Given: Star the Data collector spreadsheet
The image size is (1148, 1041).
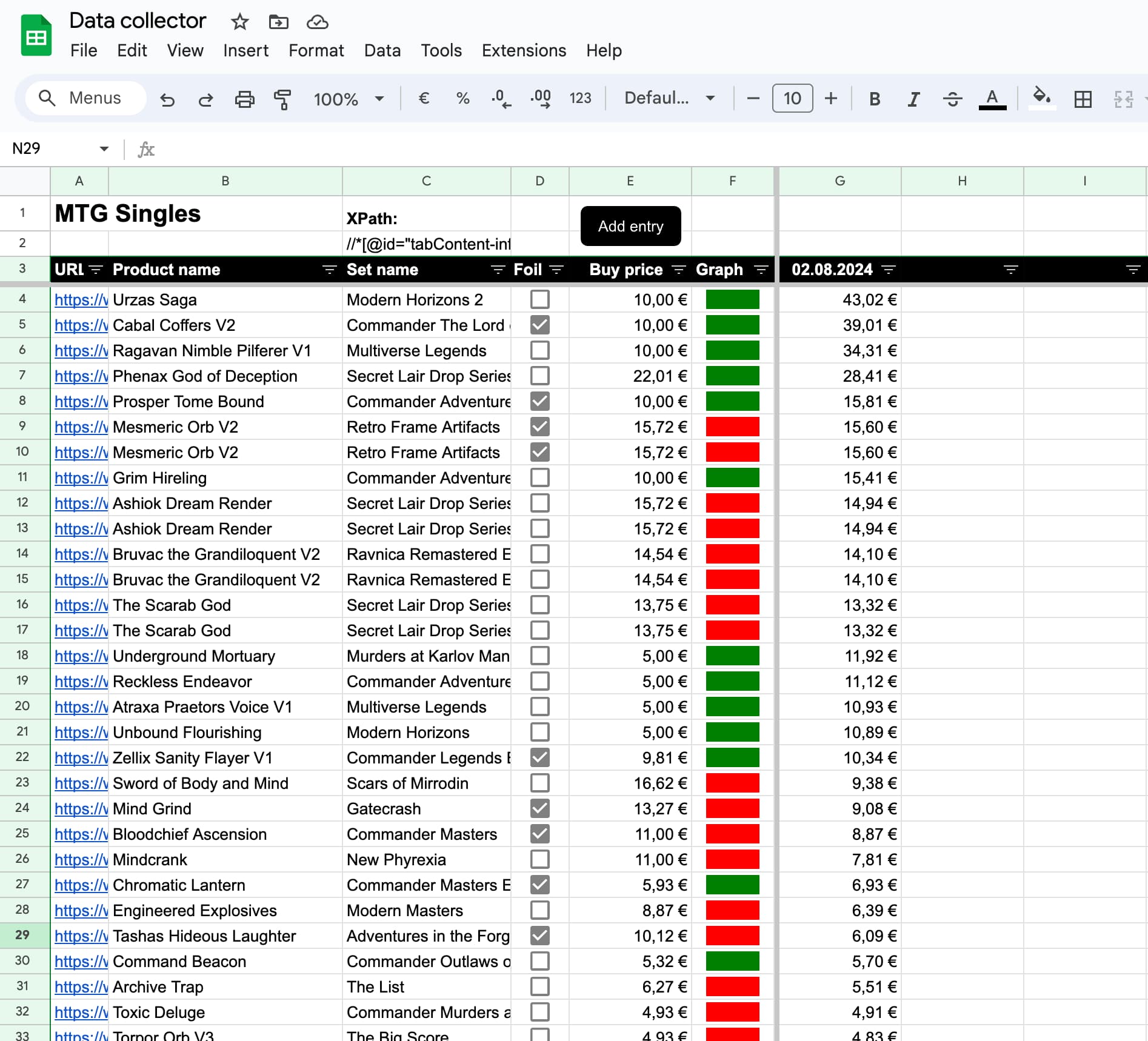Looking at the screenshot, I should [239, 22].
